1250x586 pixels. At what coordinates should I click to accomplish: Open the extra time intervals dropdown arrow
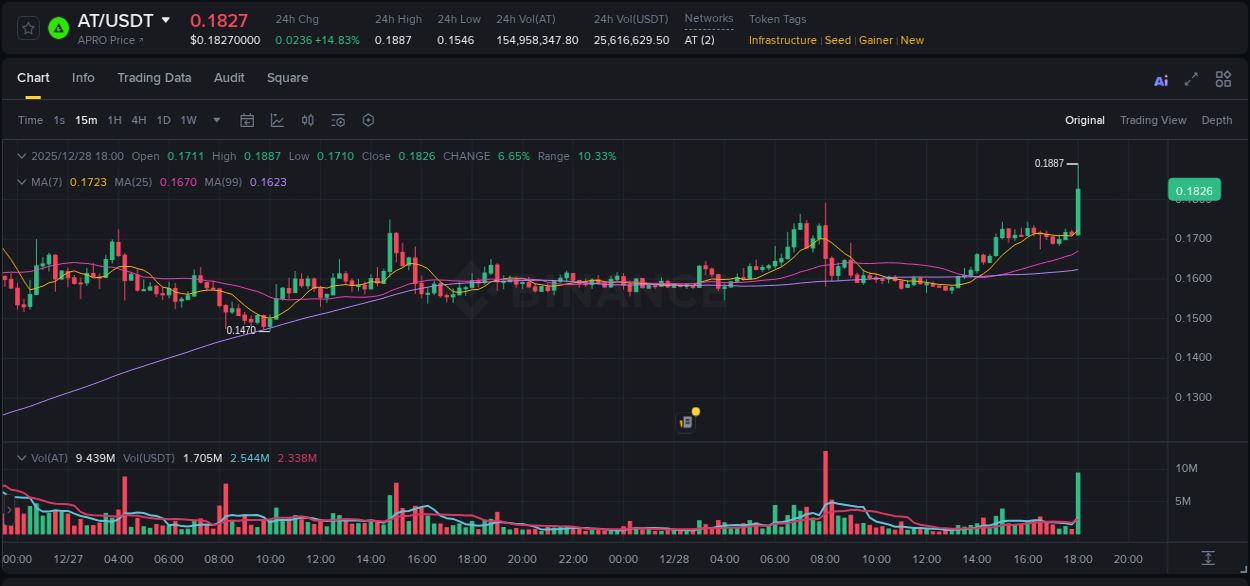215,120
